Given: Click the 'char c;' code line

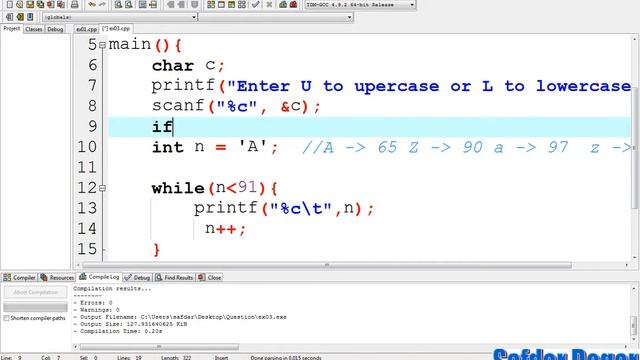Looking at the screenshot, I should click(188, 65).
